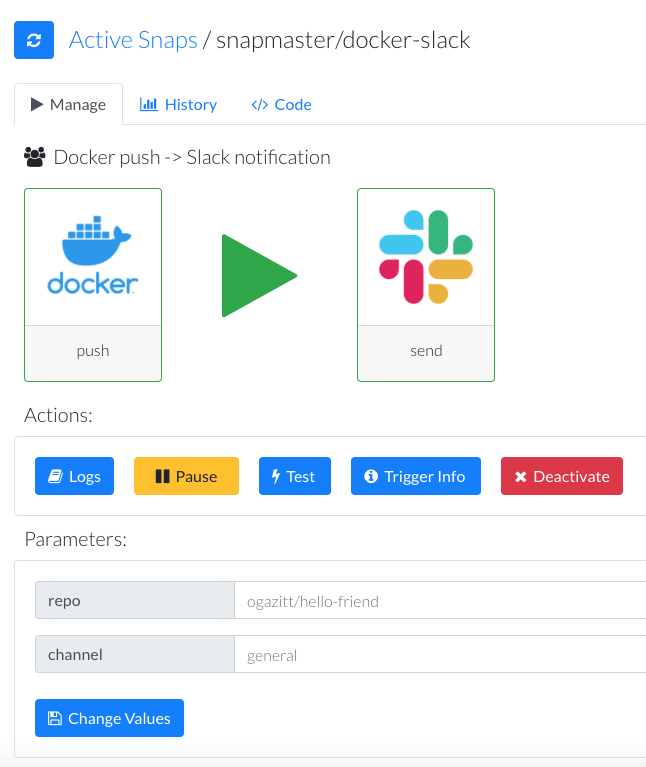
Task: Select the Manage tab
Action: point(68,104)
